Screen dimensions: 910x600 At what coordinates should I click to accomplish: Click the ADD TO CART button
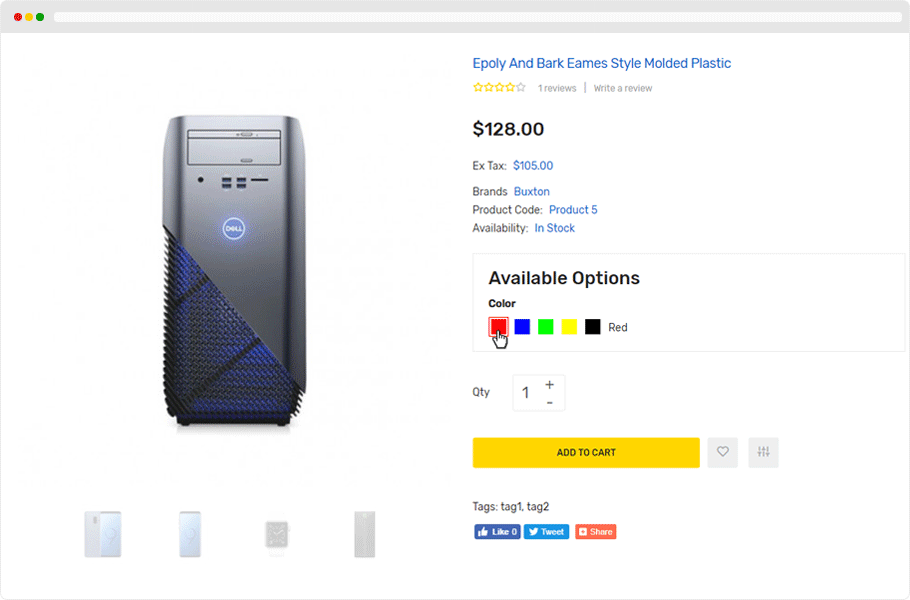click(586, 453)
